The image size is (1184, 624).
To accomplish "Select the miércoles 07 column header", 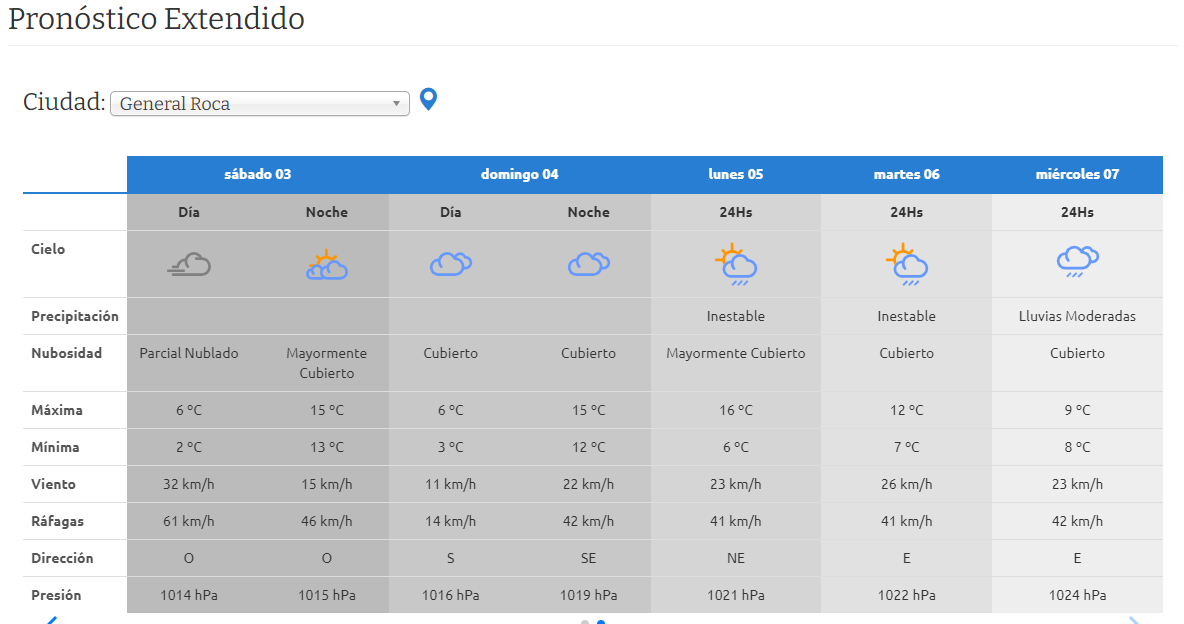I will [1077, 174].
